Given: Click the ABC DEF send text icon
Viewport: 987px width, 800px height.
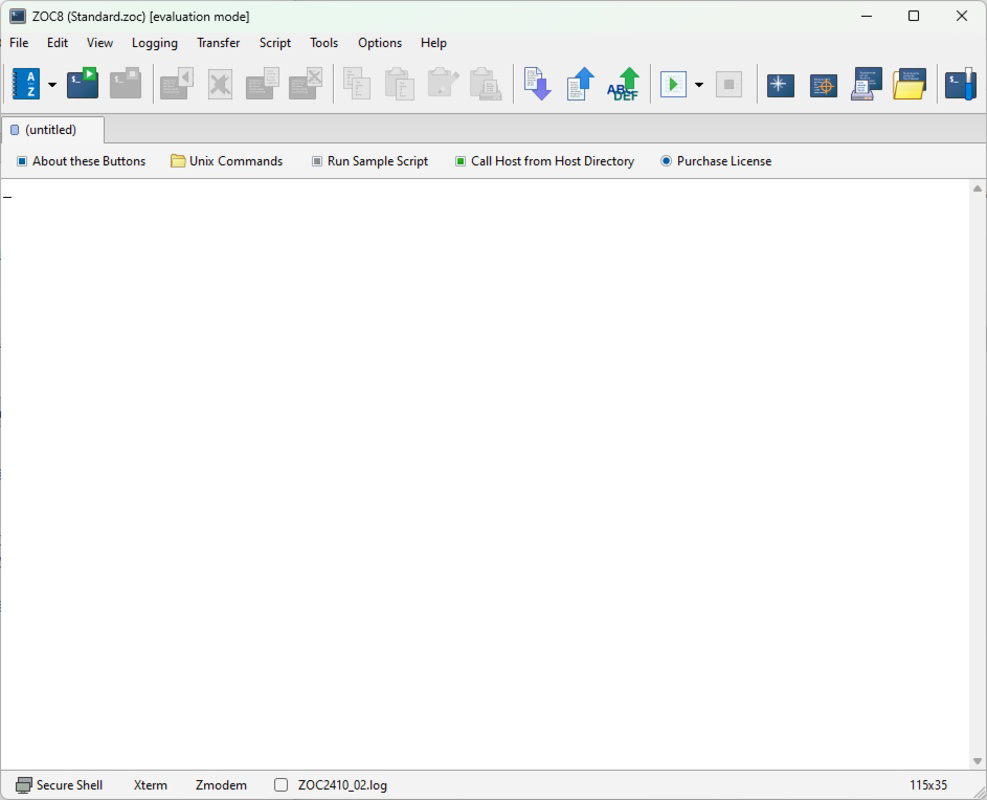Looking at the screenshot, I should pos(623,84).
